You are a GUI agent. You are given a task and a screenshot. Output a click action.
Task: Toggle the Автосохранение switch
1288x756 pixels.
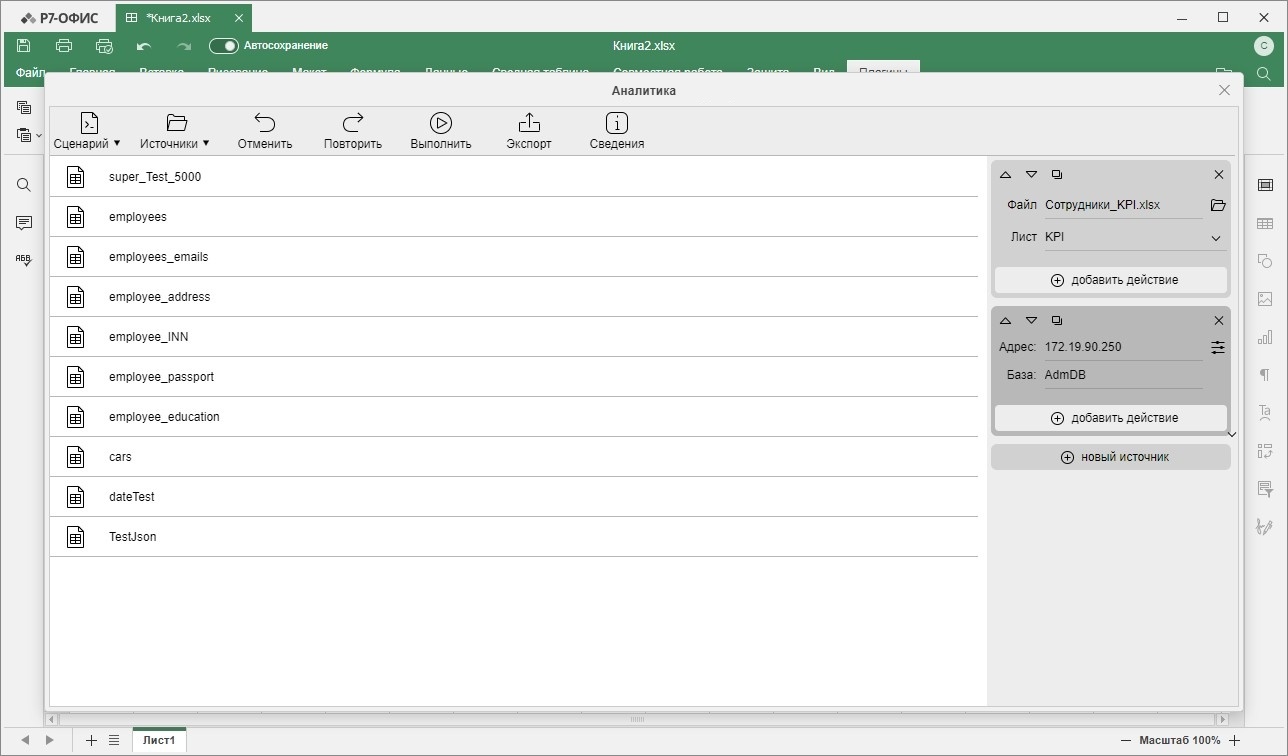coord(224,46)
